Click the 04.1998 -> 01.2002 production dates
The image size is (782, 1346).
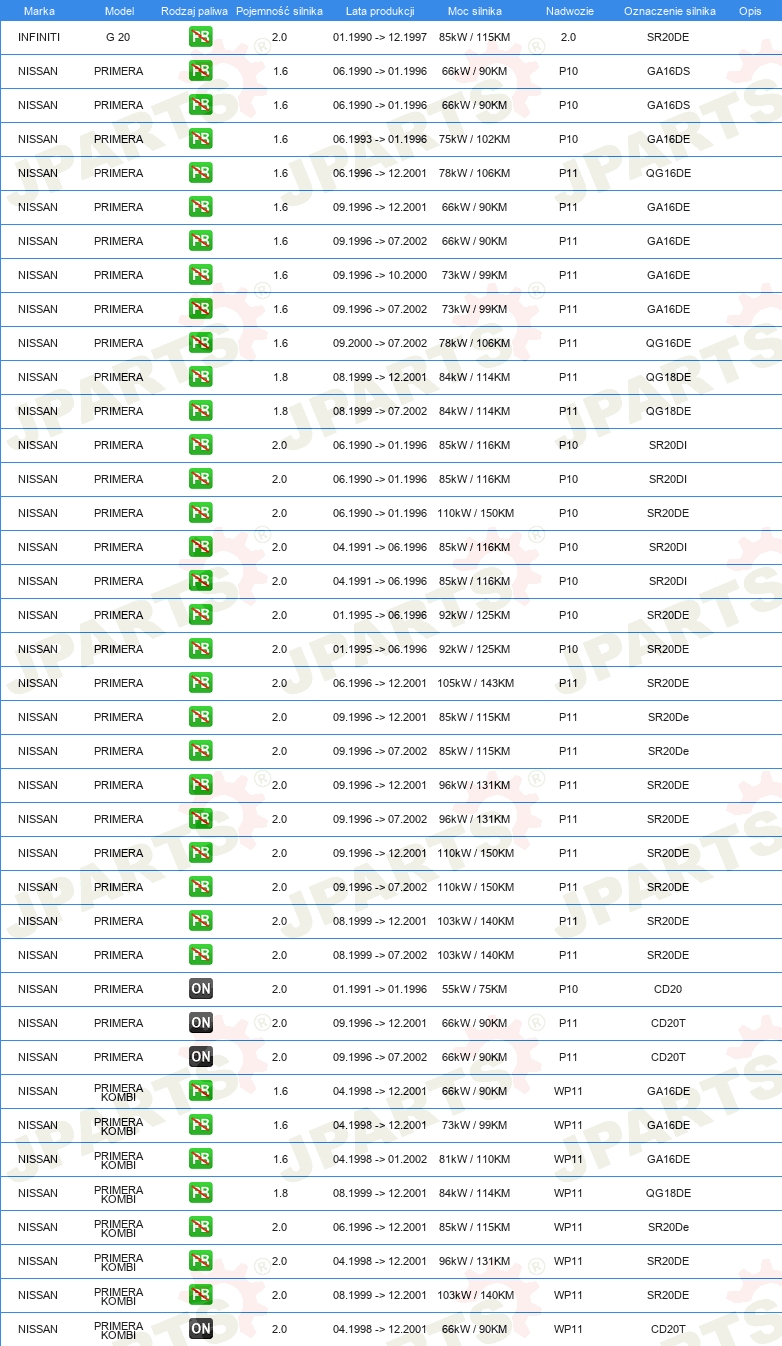(380, 1159)
